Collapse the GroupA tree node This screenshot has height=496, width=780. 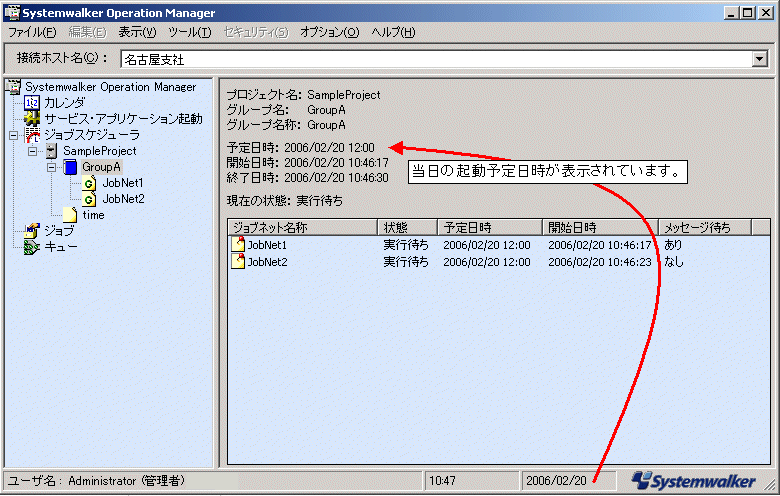click(x=52, y=167)
